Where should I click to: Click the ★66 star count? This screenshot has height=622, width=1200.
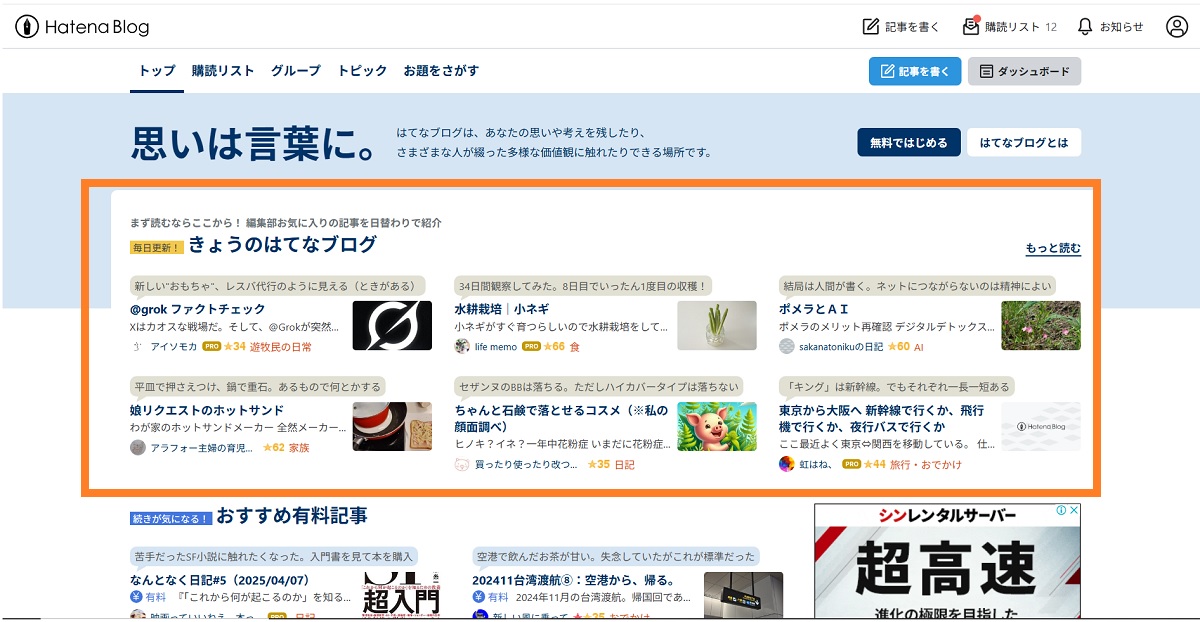pyautogui.click(x=555, y=347)
